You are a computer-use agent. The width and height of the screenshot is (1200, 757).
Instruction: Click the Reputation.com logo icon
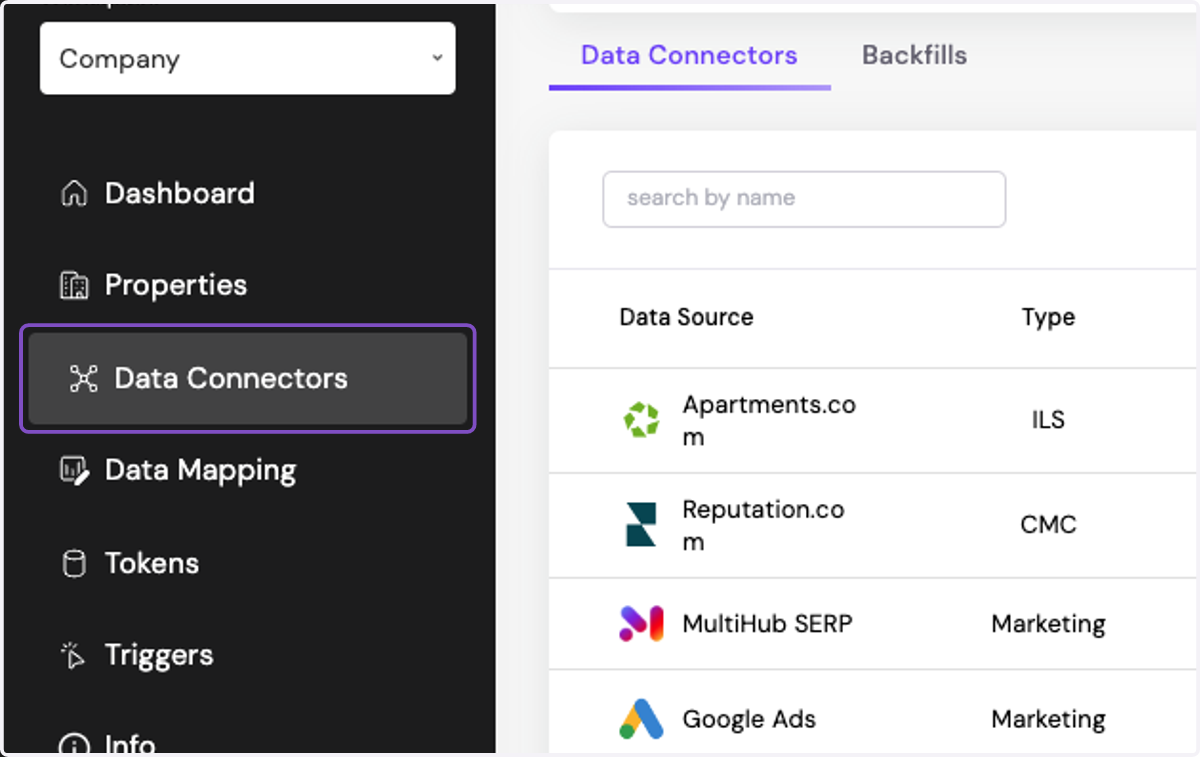point(641,525)
